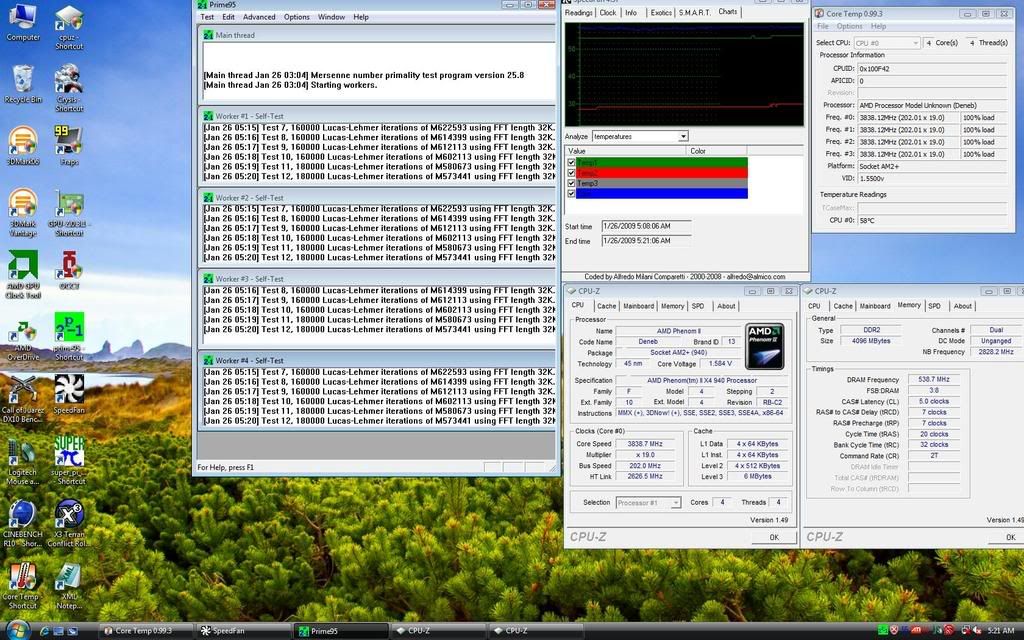Click OK in the CPU-Z processor window

(x=774, y=537)
